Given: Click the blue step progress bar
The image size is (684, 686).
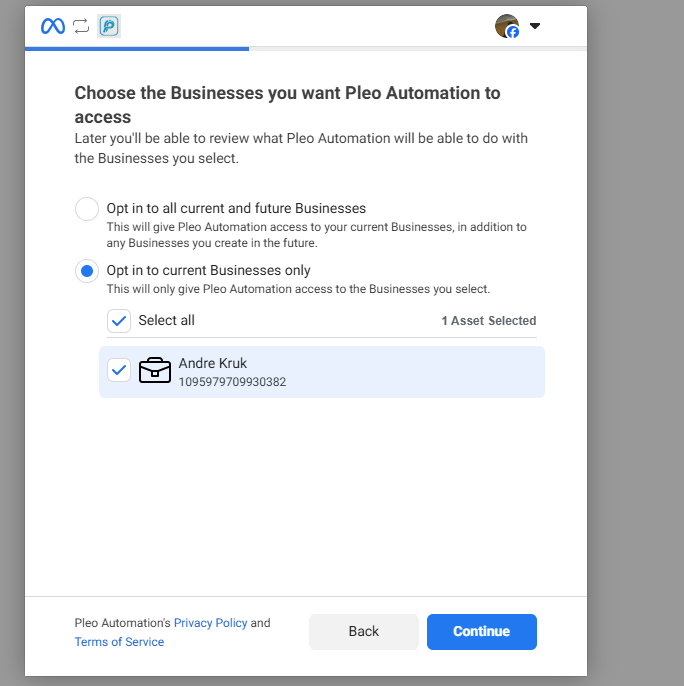Looking at the screenshot, I should tap(137, 49).
